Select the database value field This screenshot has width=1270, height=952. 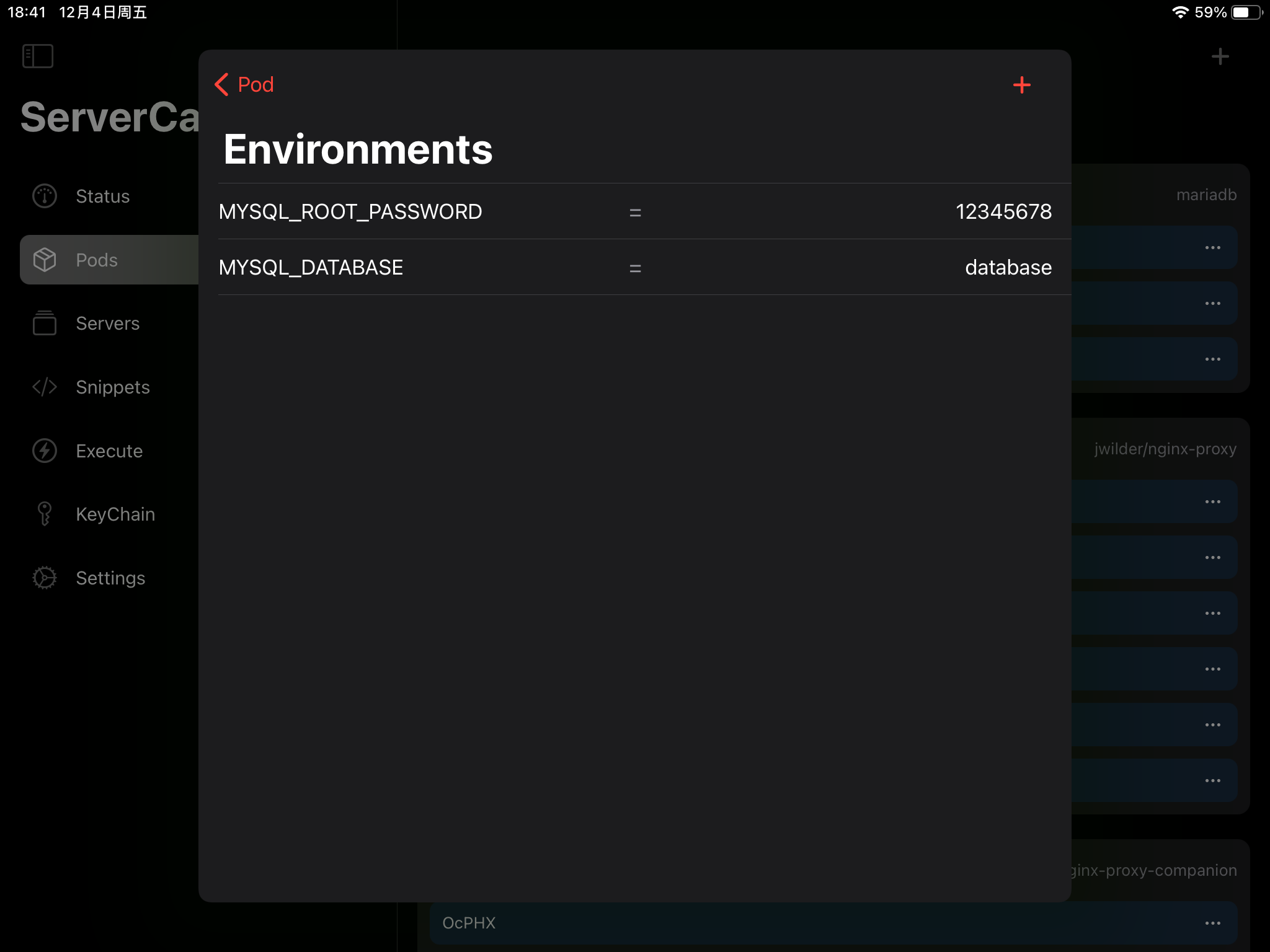1007,267
